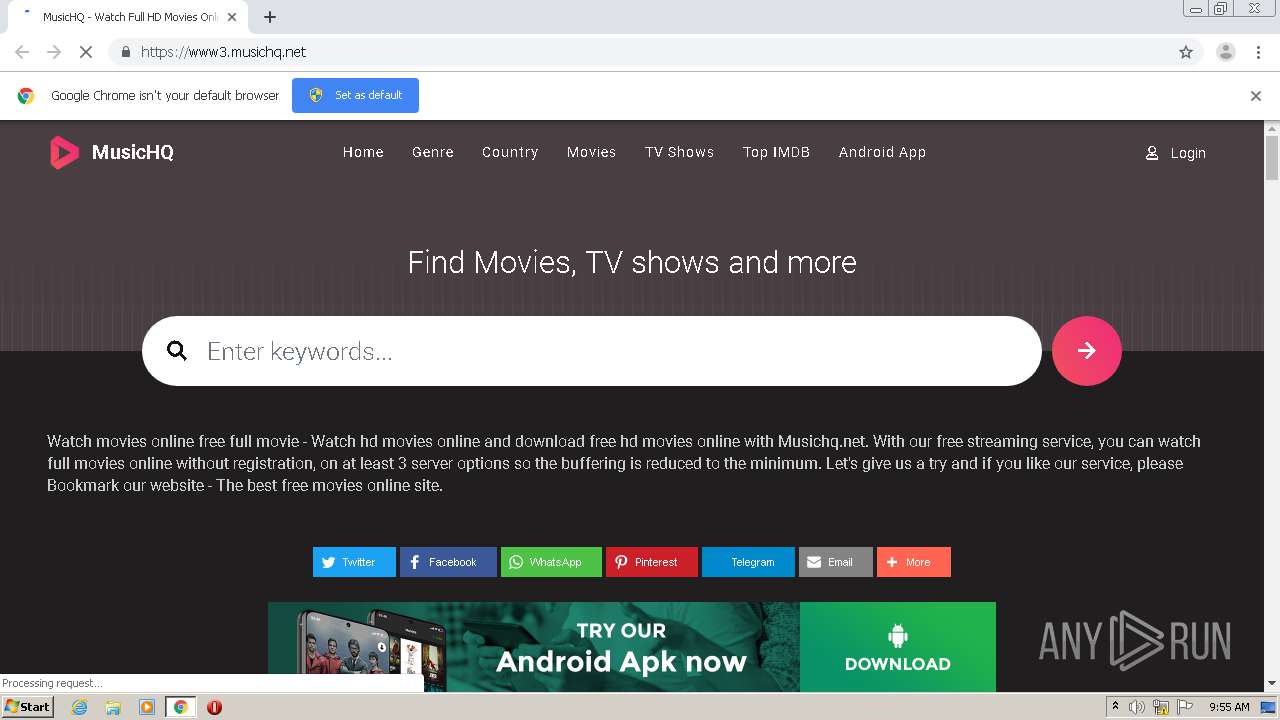Viewport: 1280px width, 720px height.
Task: Open the TV Shows section
Action: [x=679, y=152]
